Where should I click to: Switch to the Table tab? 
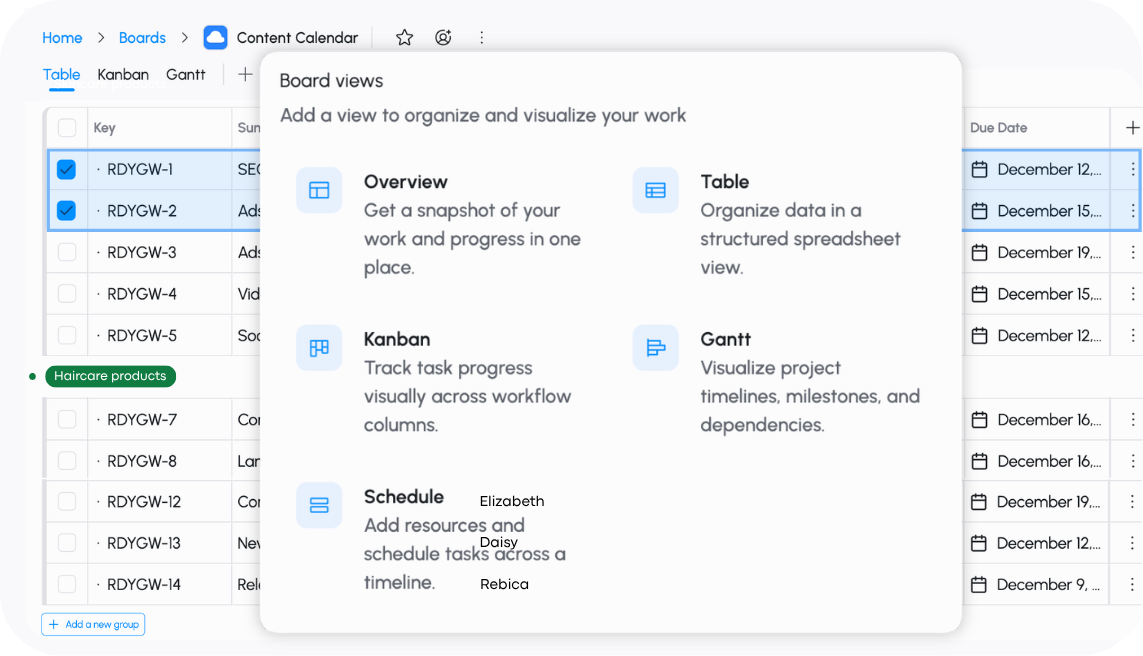61,74
